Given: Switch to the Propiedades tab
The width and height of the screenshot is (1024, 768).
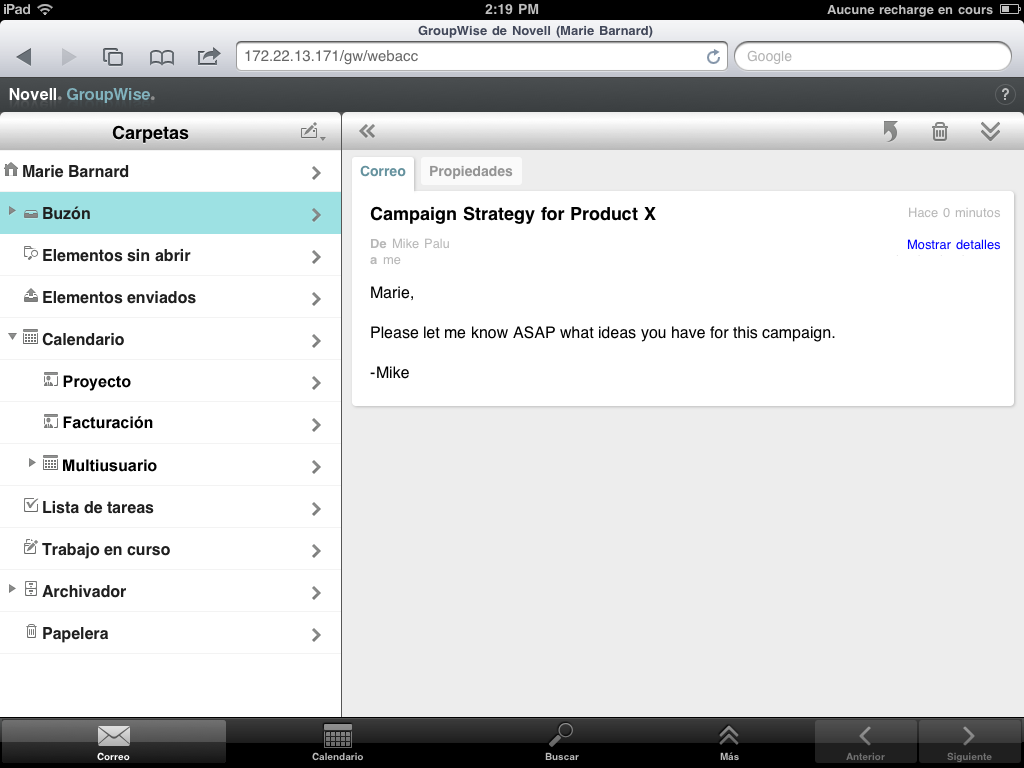Looking at the screenshot, I should tap(471, 171).
